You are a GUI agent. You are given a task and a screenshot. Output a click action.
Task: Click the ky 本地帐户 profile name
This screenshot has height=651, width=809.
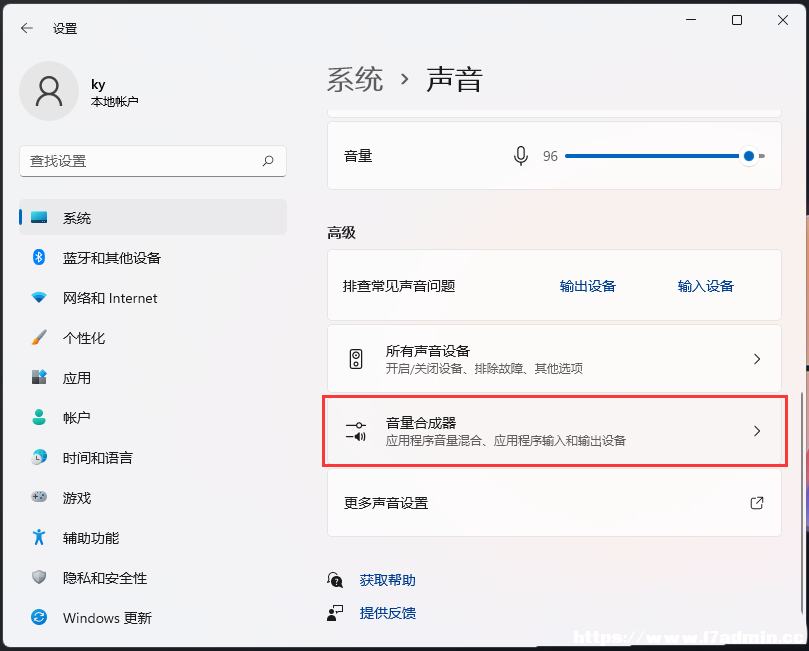[114, 93]
